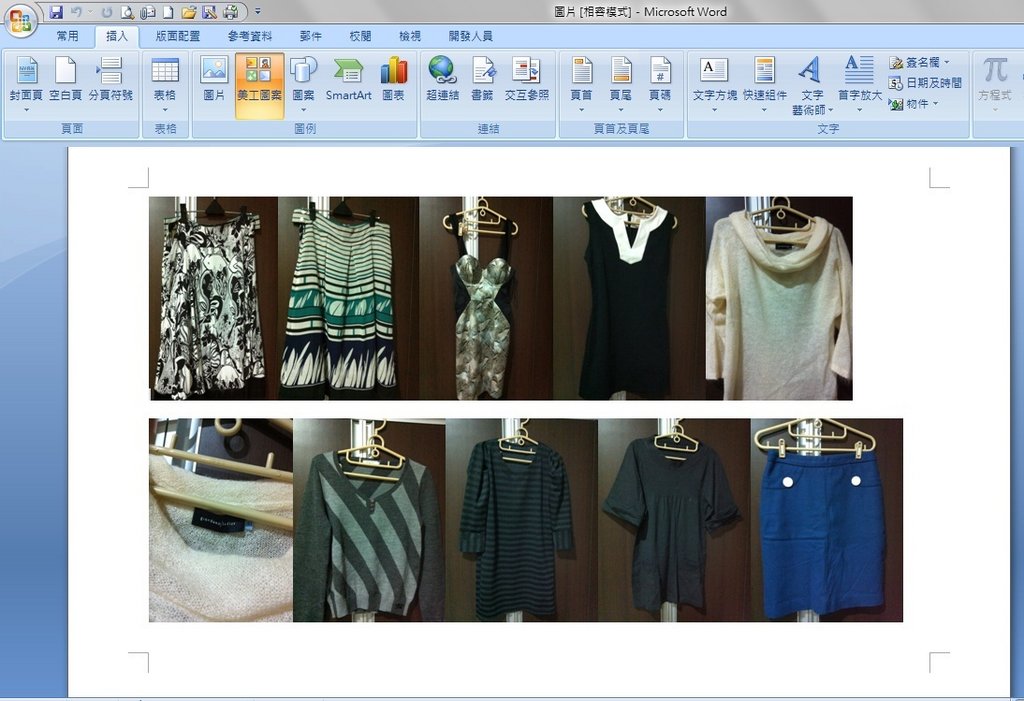Open the 版面配置 Page Layout tab
1024x701 pixels.
pyautogui.click(x=177, y=36)
